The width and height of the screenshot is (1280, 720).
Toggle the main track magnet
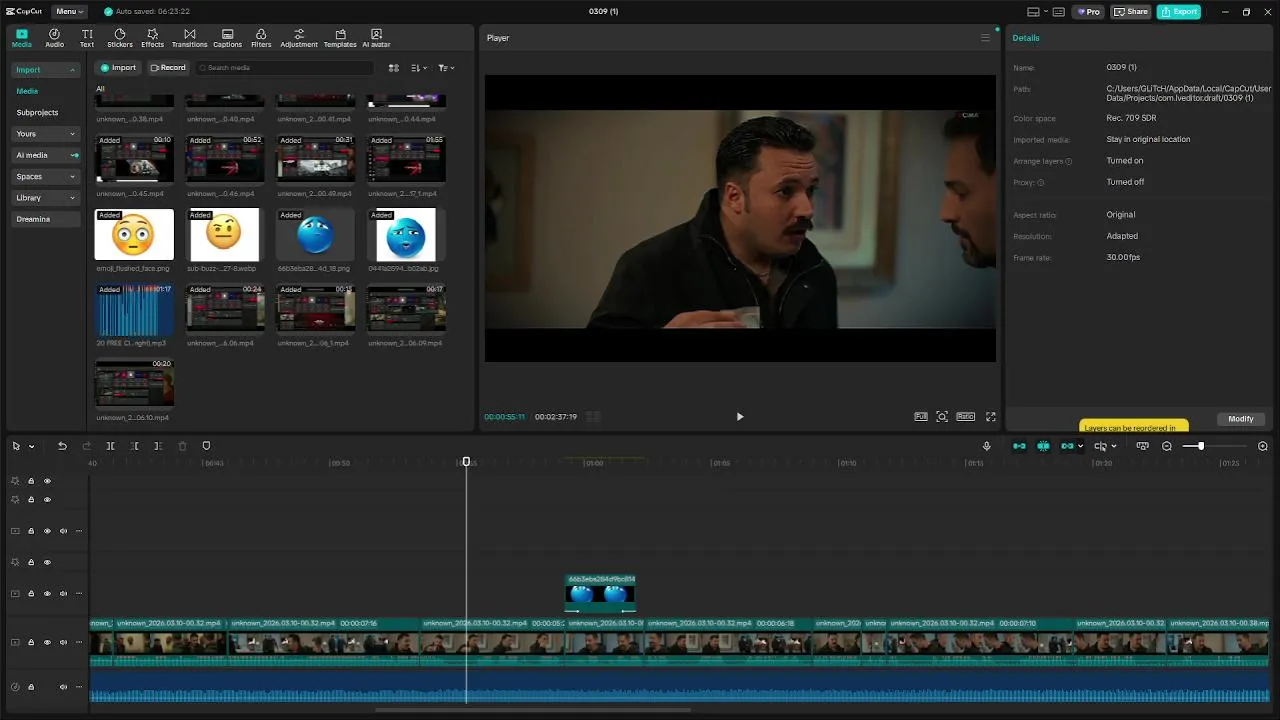[1019, 446]
